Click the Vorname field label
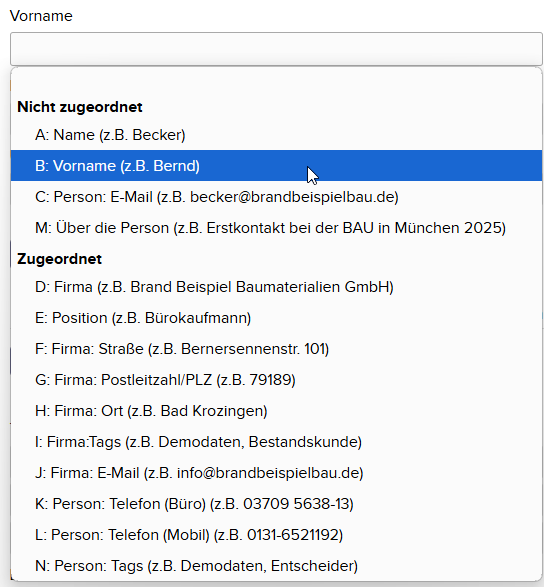 pos(41,16)
